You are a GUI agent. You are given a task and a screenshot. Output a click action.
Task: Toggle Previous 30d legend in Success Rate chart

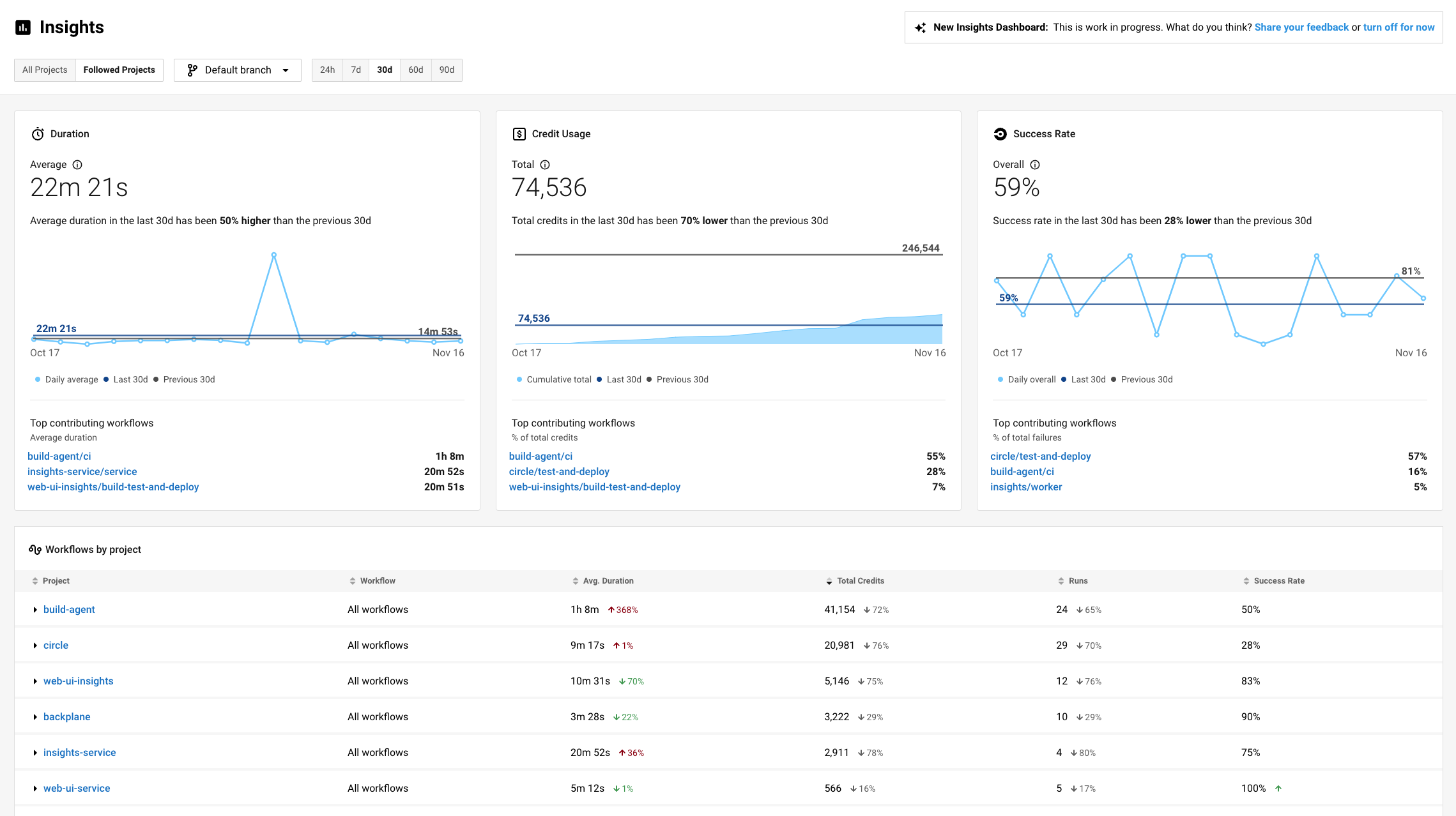1142,380
